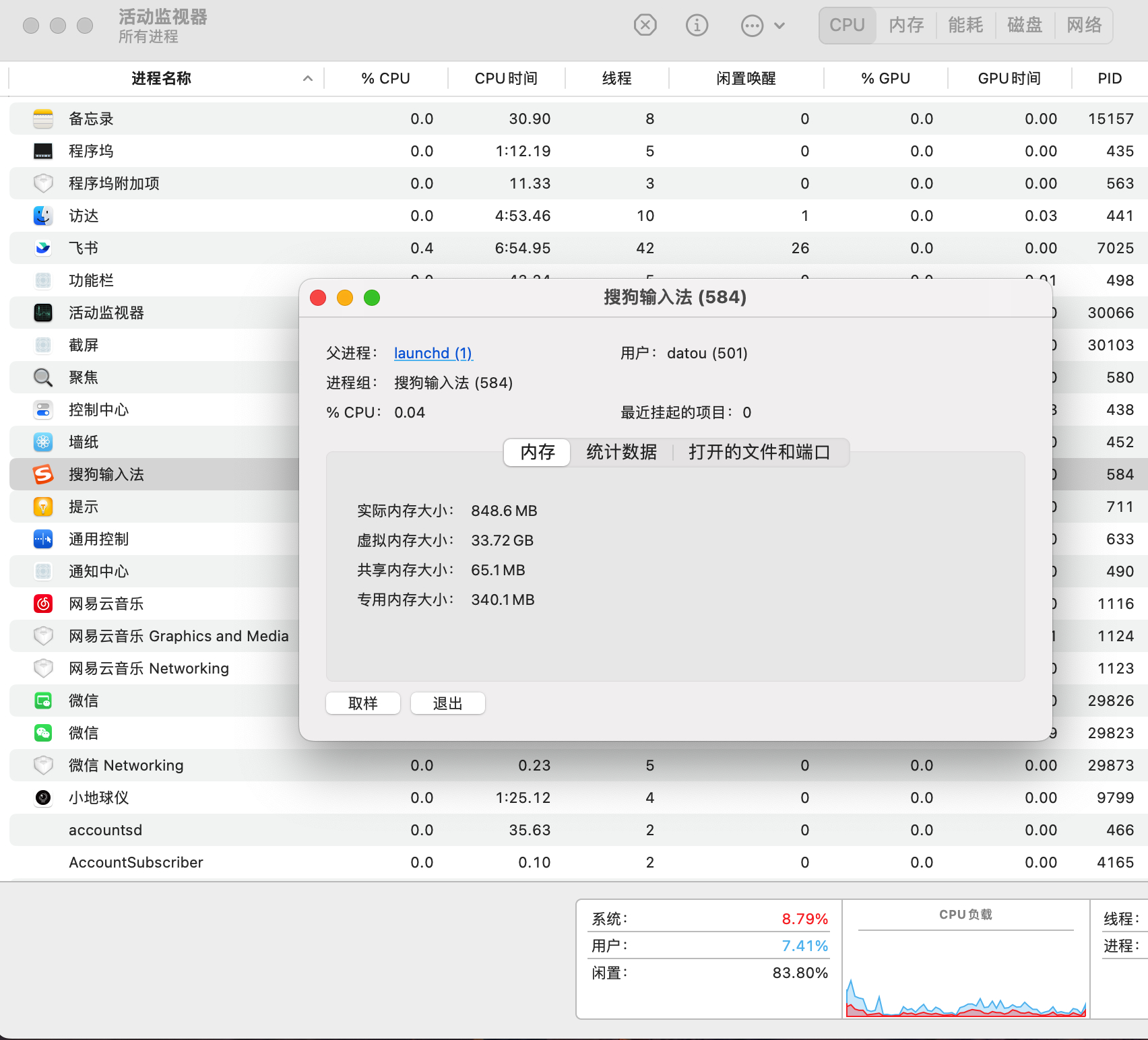Click the 程序坞附加项 shield icon

[x=43, y=183]
